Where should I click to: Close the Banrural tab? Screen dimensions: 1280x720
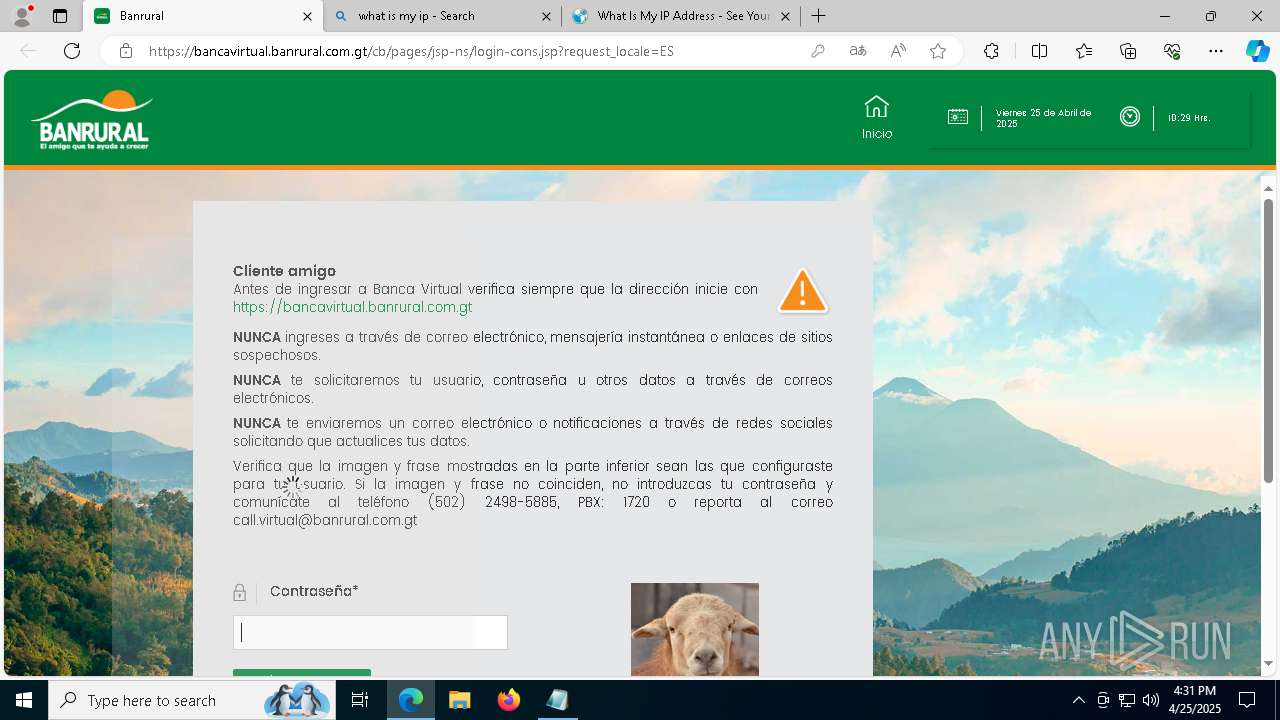(307, 16)
